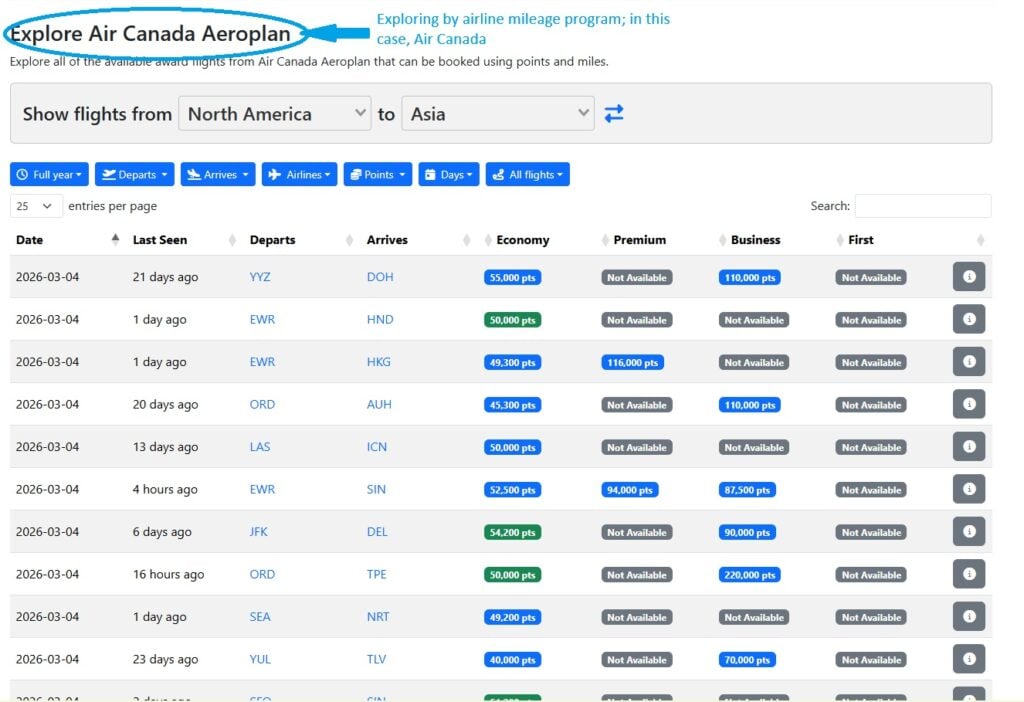Open info for ORD to TPE flight

968,574
